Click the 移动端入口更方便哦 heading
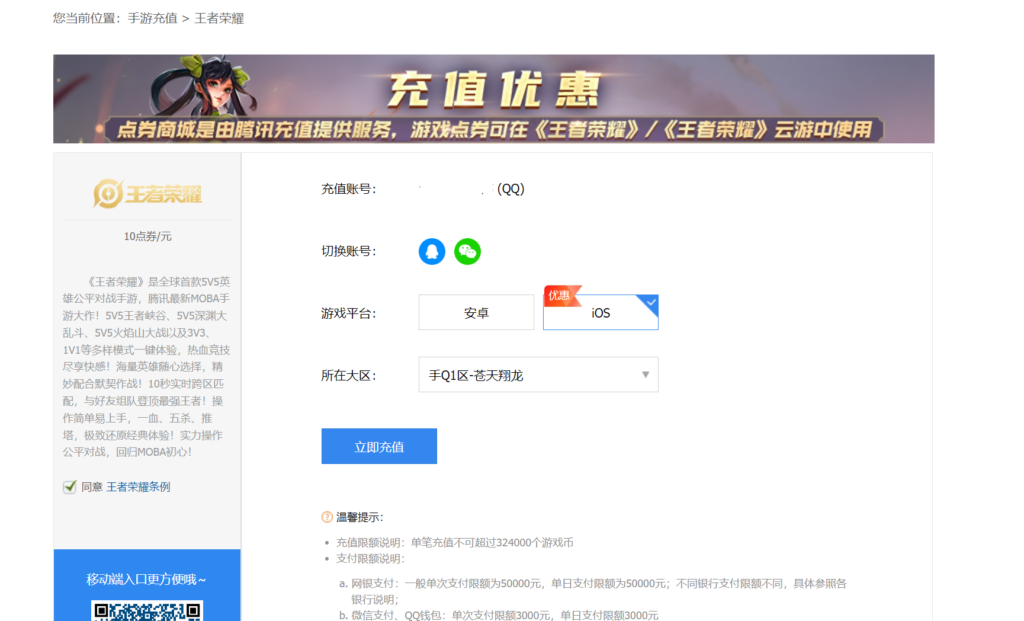The width and height of the screenshot is (1024, 621). click(x=146, y=579)
